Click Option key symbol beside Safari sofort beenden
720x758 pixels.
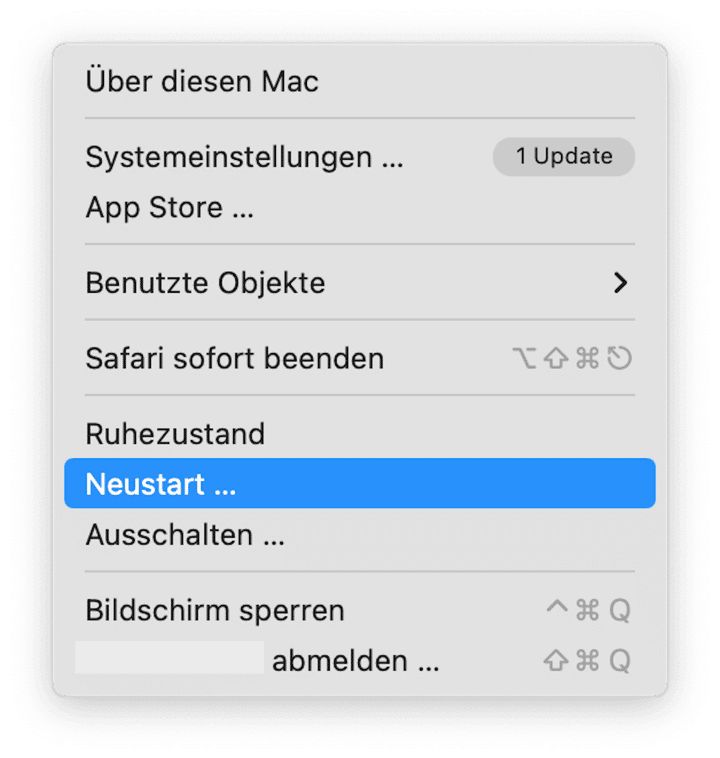524,358
